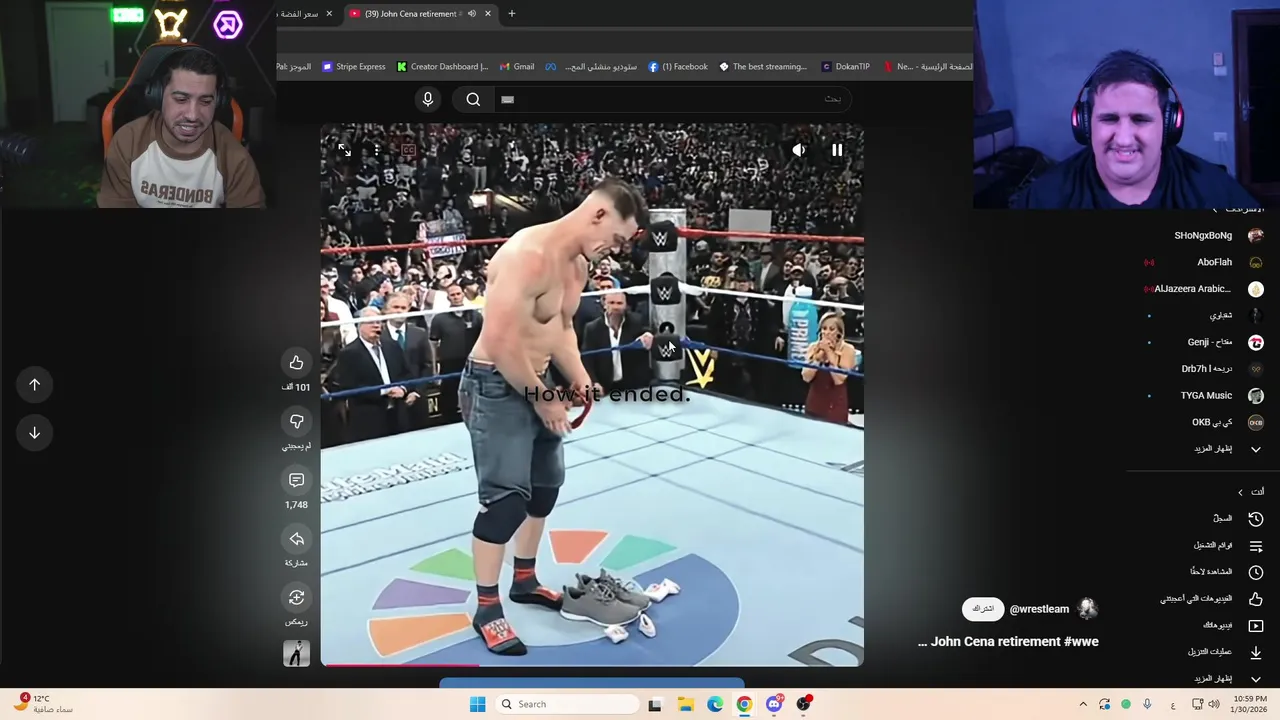Open the Windows Start menu
1280x720 pixels.
[478, 704]
